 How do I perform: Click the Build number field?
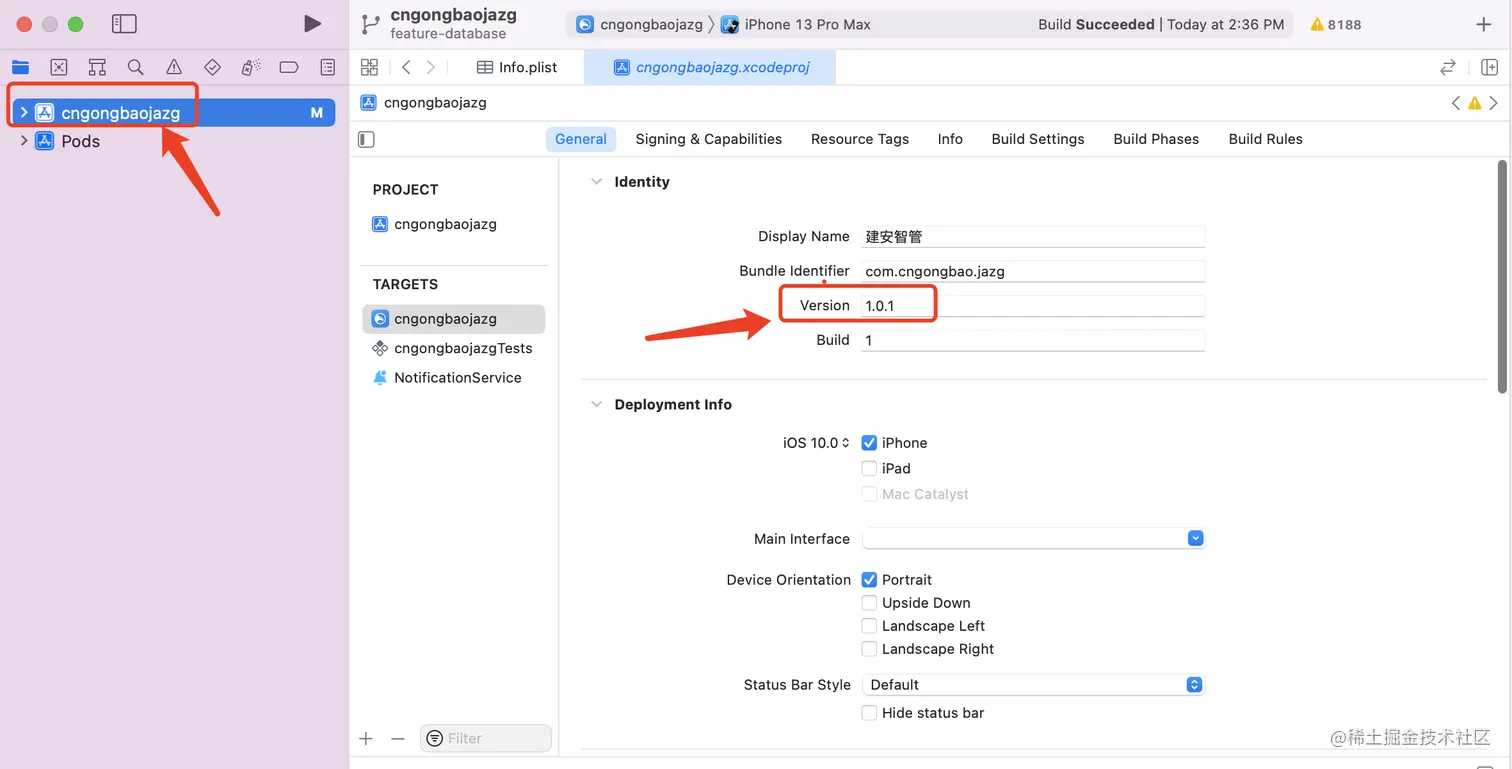click(x=1033, y=340)
